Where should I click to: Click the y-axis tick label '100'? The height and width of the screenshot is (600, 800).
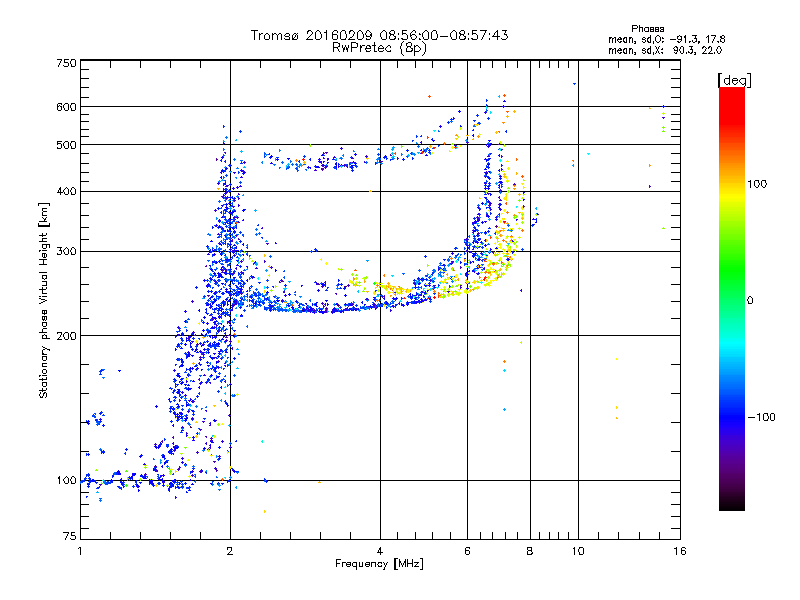pos(66,481)
